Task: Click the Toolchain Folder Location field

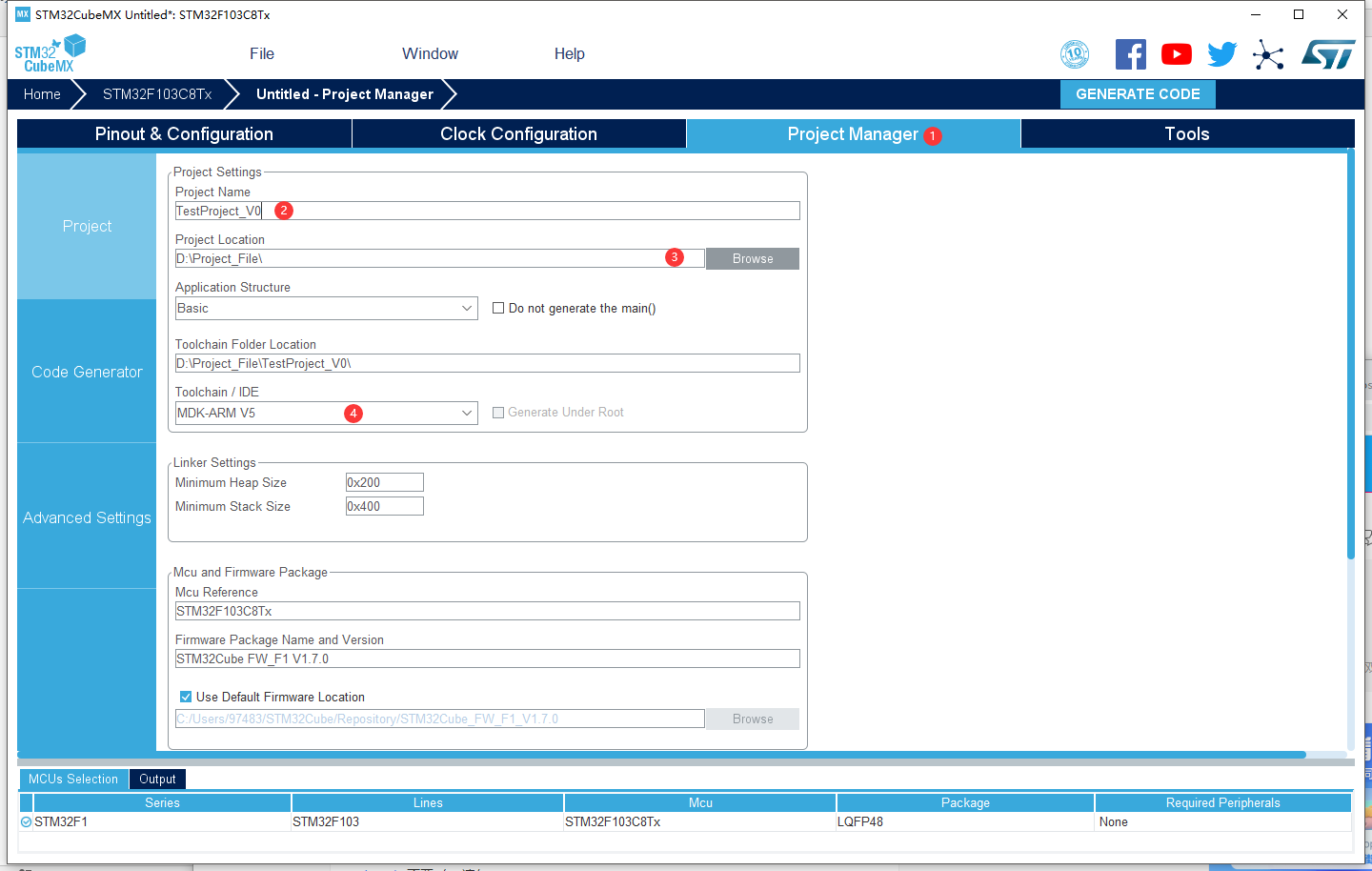Action: (488, 364)
